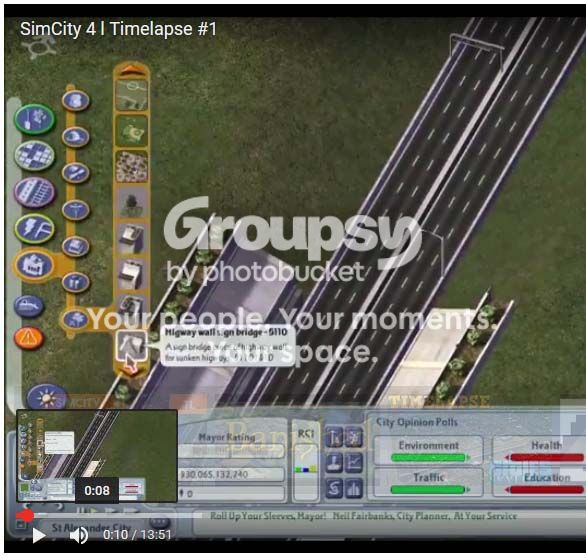Click the 'SimCity 4 l Timelapse #1' video title
This screenshot has width=586, height=560.
pos(118,29)
